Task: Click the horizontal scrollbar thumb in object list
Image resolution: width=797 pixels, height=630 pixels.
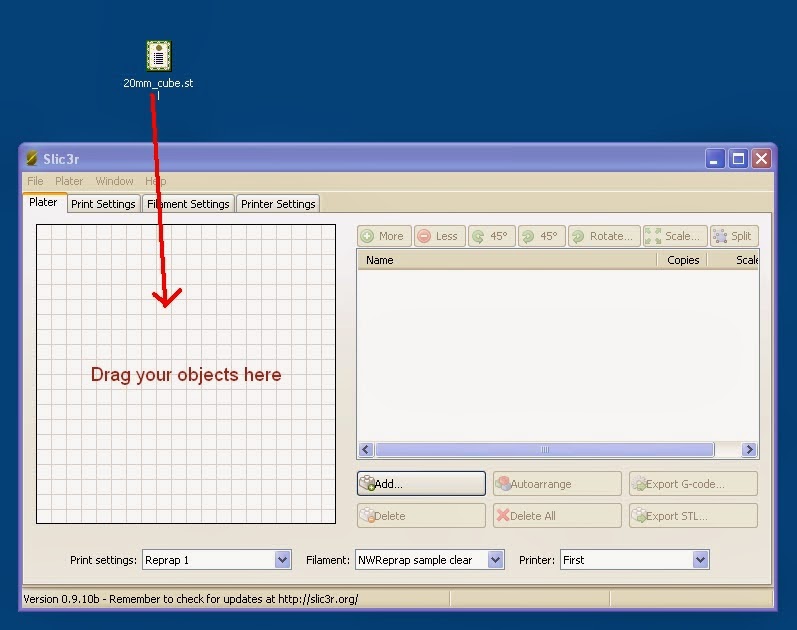Action: (545, 449)
